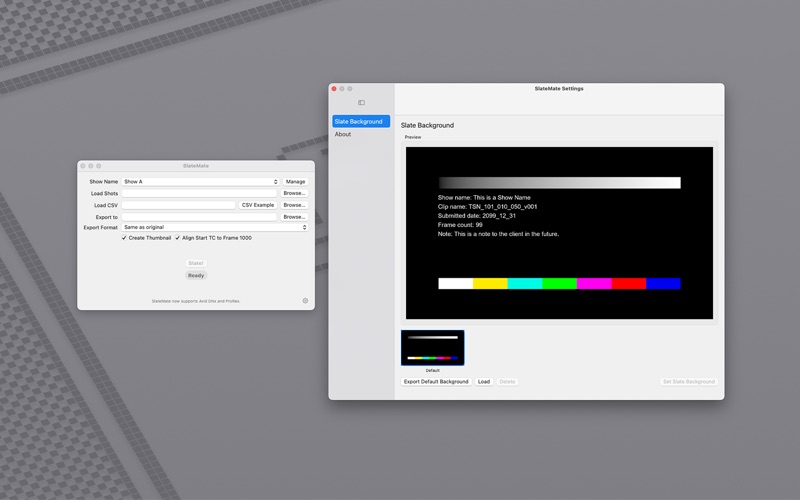This screenshot has width=800, height=500.
Task: Browse for Load Shots folder
Action: 294,193
